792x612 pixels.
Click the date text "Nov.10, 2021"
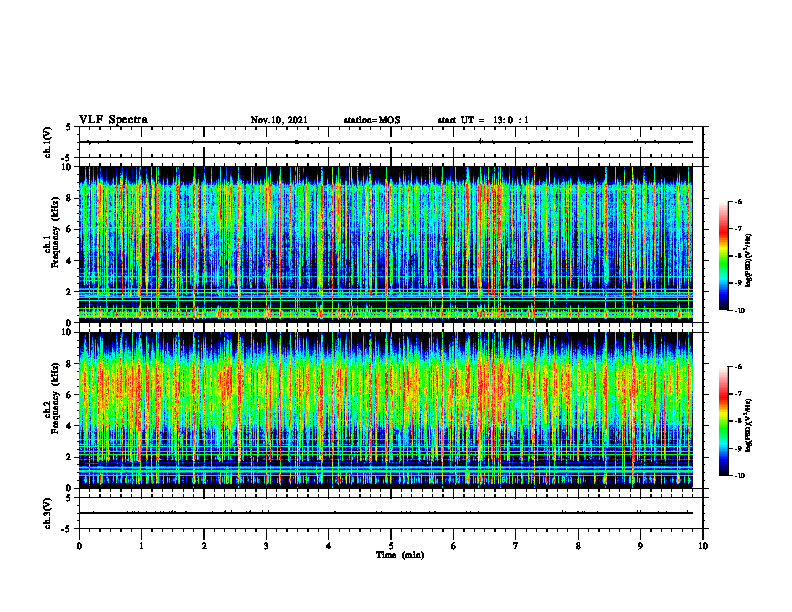point(279,120)
